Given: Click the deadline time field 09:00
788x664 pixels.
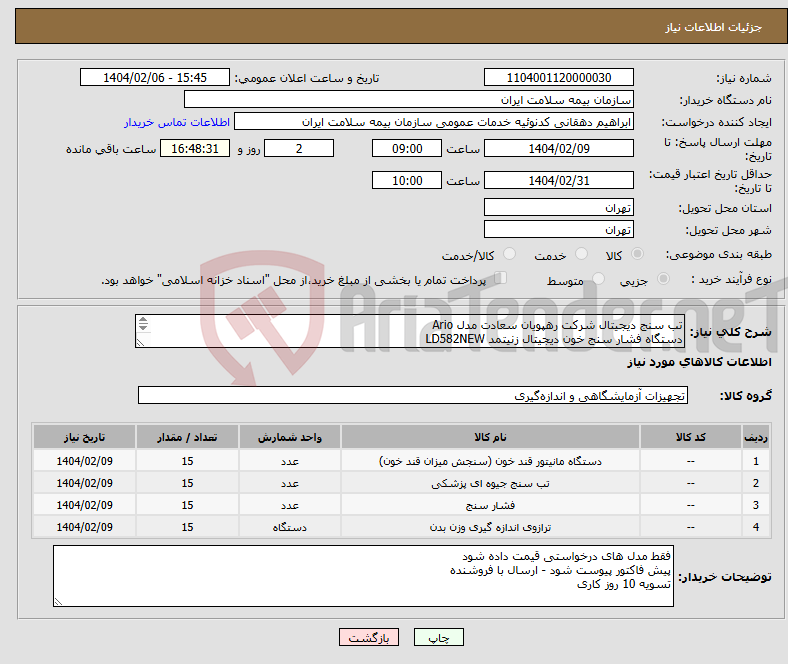Looking at the screenshot, I should click(x=407, y=148).
